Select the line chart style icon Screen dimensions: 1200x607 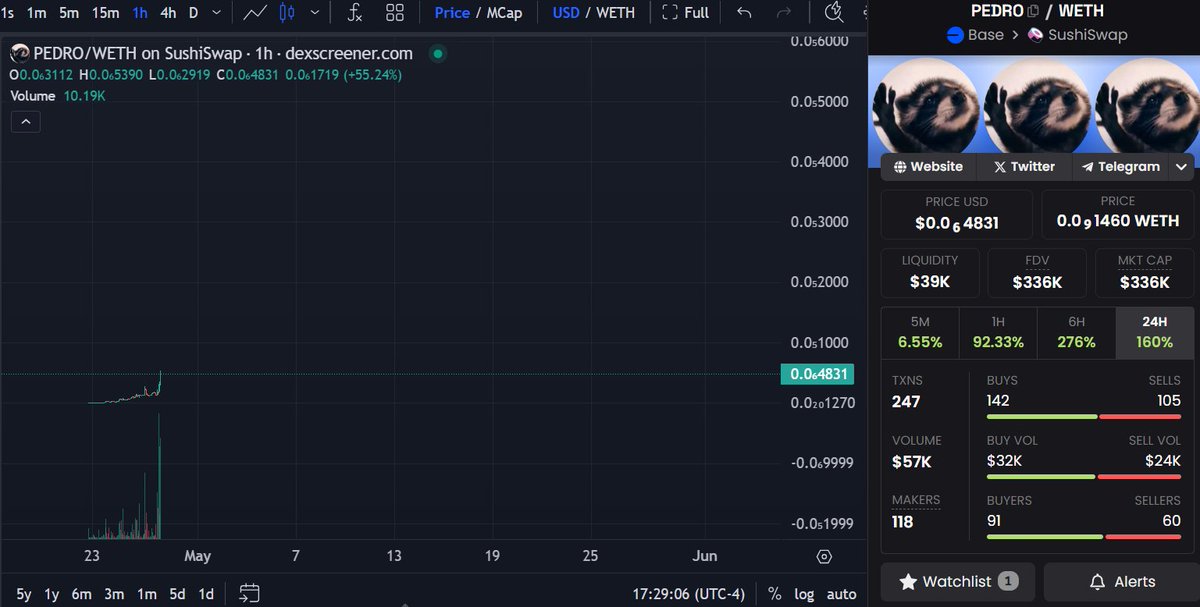[x=255, y=12]
